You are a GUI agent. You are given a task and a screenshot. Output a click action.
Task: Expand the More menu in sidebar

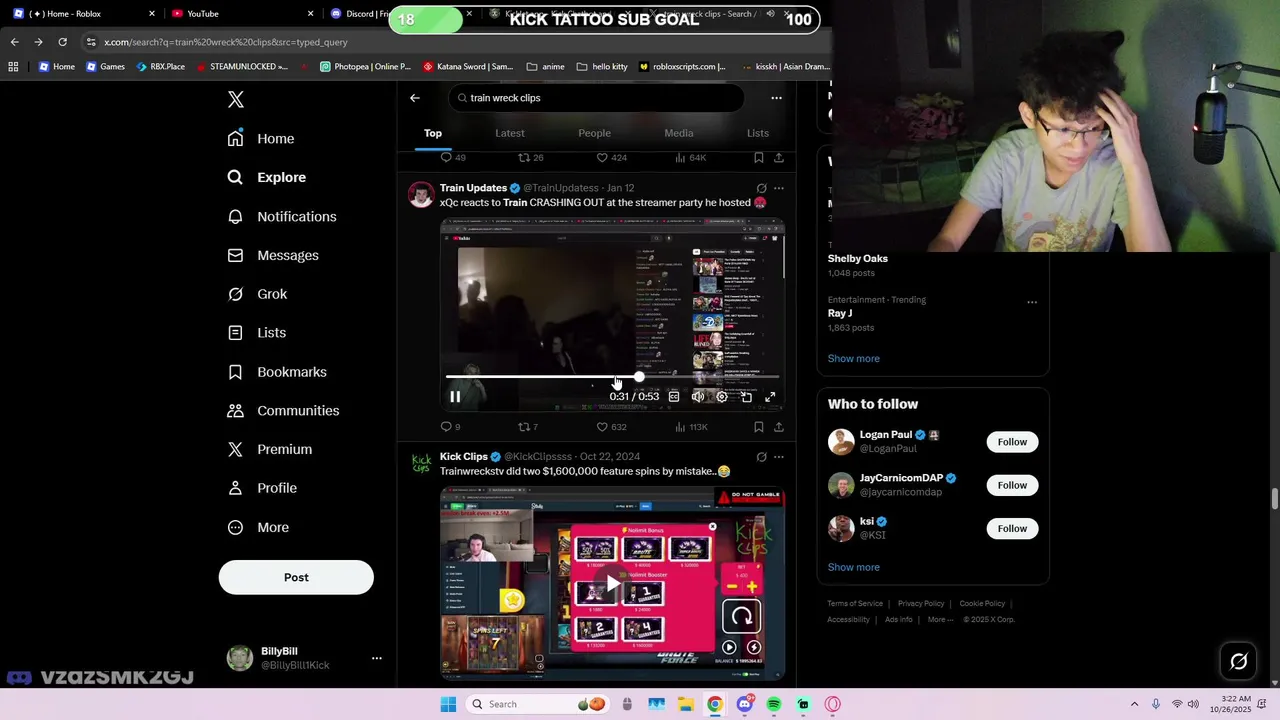coord(258,527)
